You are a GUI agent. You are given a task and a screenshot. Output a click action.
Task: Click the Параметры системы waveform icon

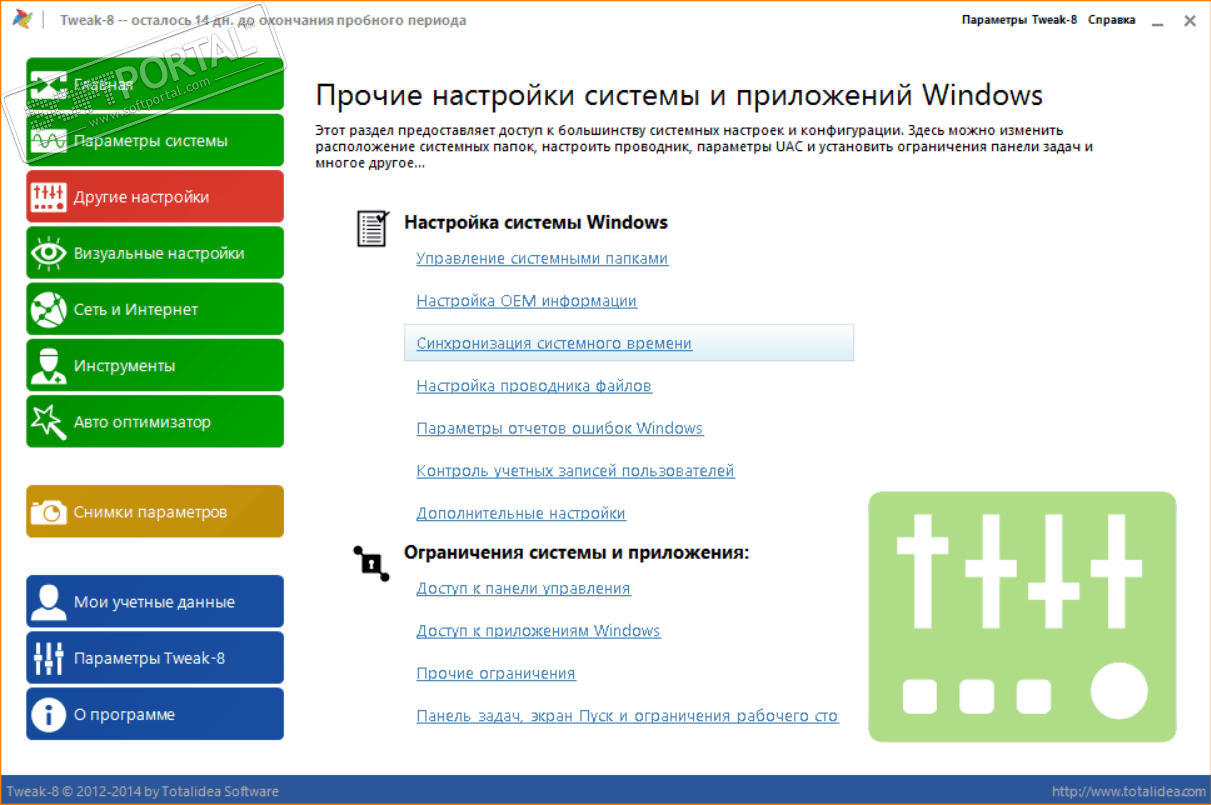click(x=48, y=141)
